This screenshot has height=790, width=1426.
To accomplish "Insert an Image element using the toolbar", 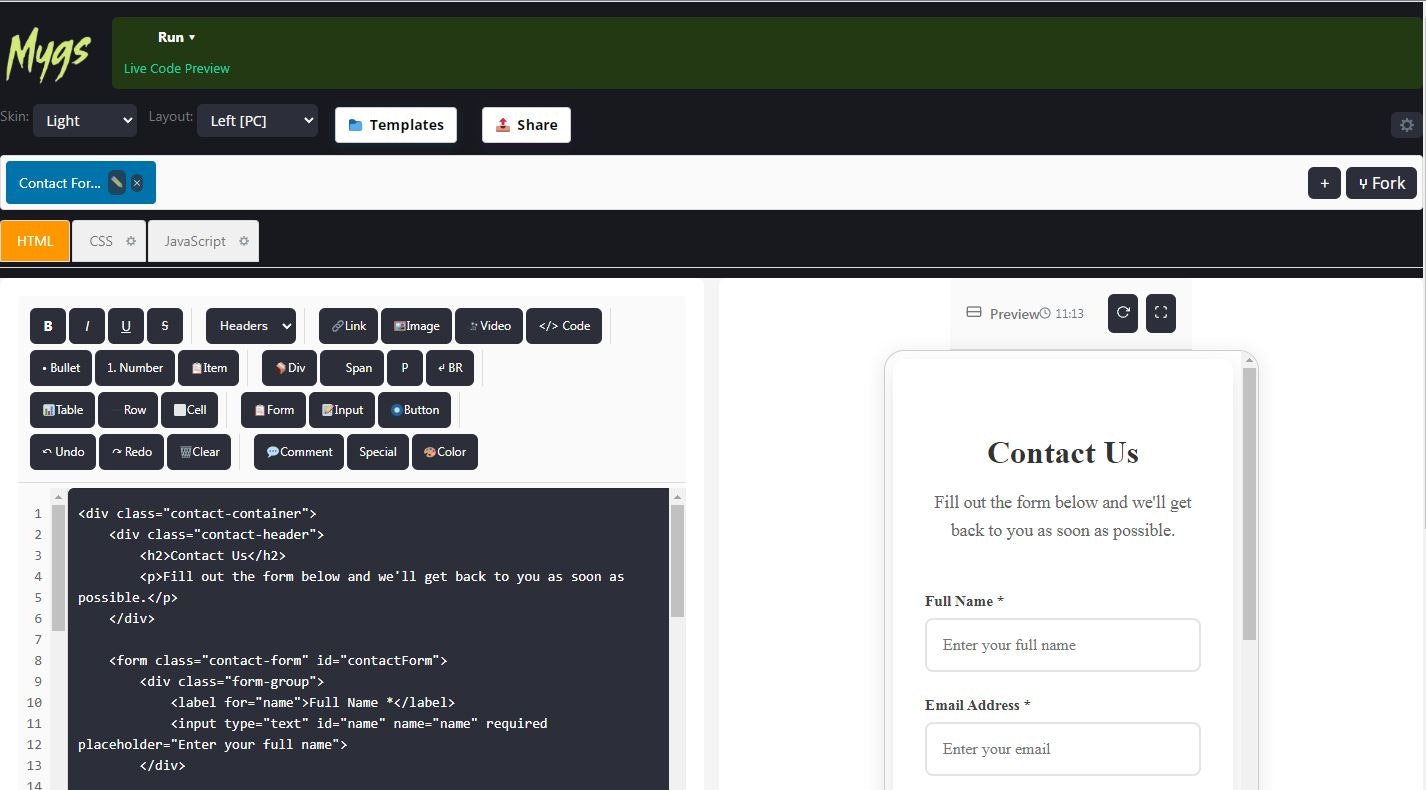I will pos(416,325).
